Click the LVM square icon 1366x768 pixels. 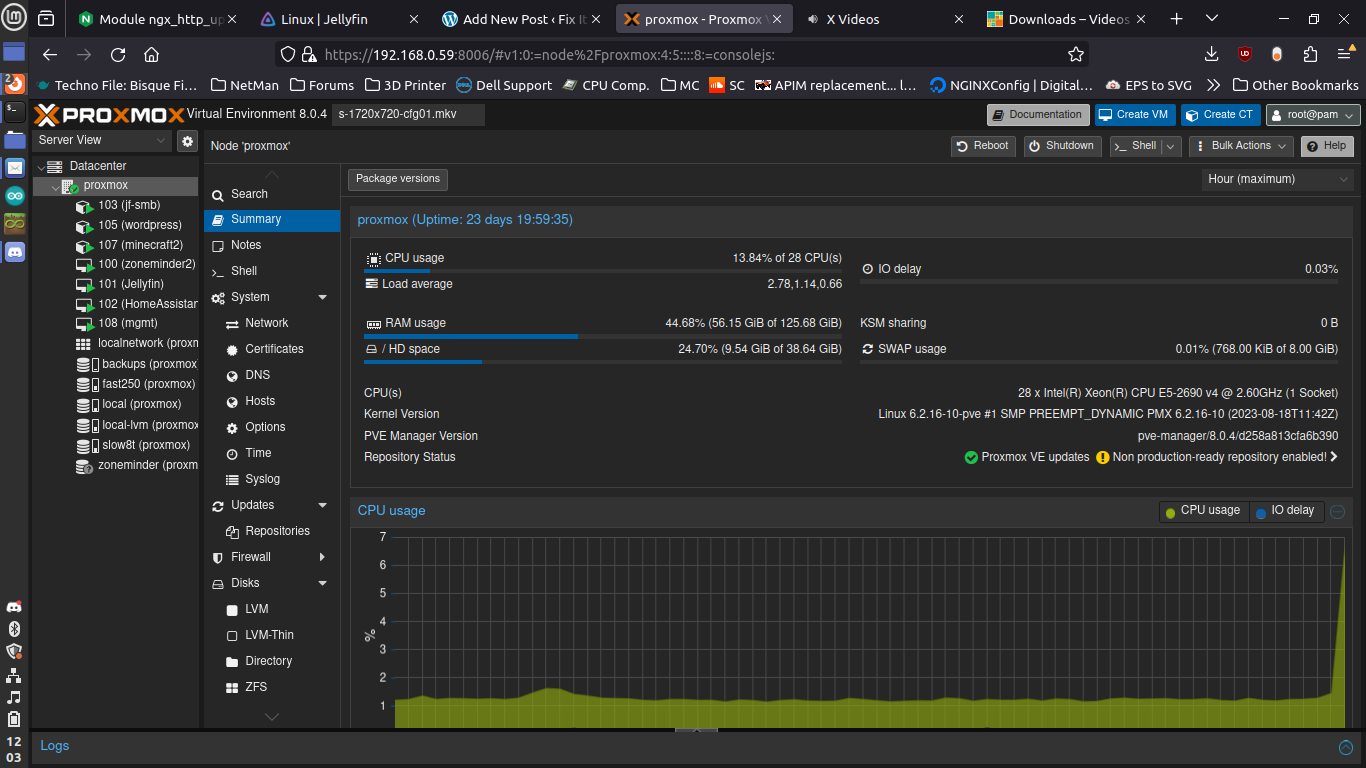pyautogui.click(x=232, y=609)
